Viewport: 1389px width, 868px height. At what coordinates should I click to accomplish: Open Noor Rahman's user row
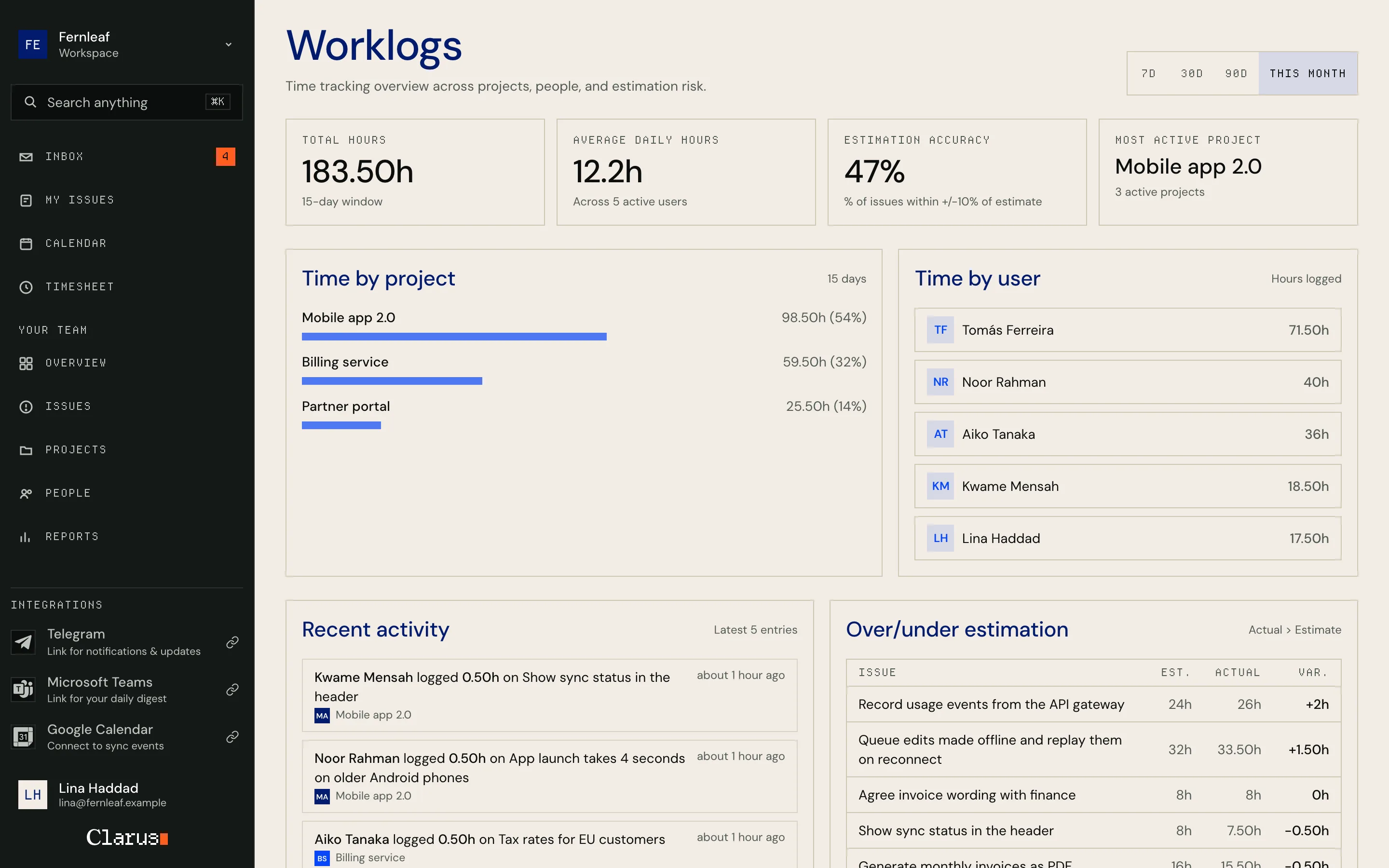1128,382
